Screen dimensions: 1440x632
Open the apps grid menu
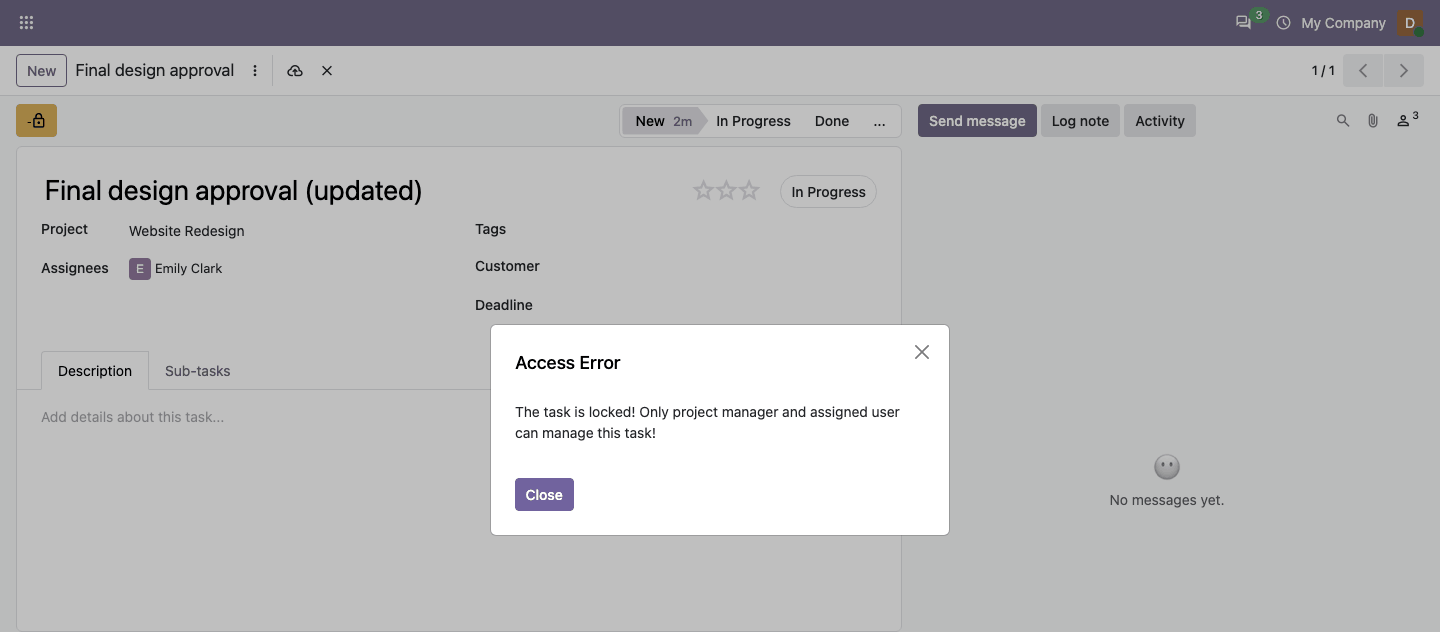point(27,23)
